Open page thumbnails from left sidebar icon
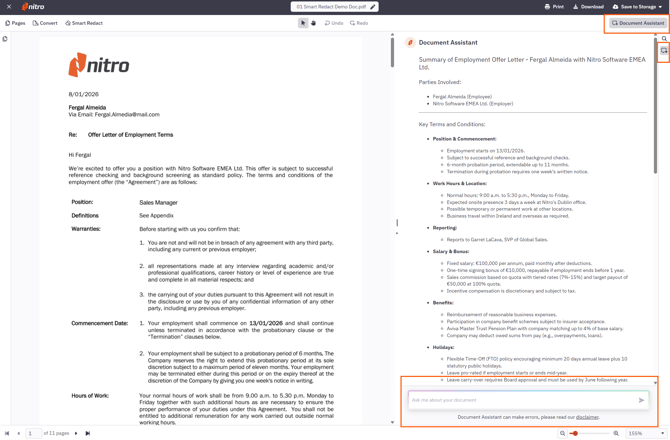The image size is (670, 440). pos(5,39)
